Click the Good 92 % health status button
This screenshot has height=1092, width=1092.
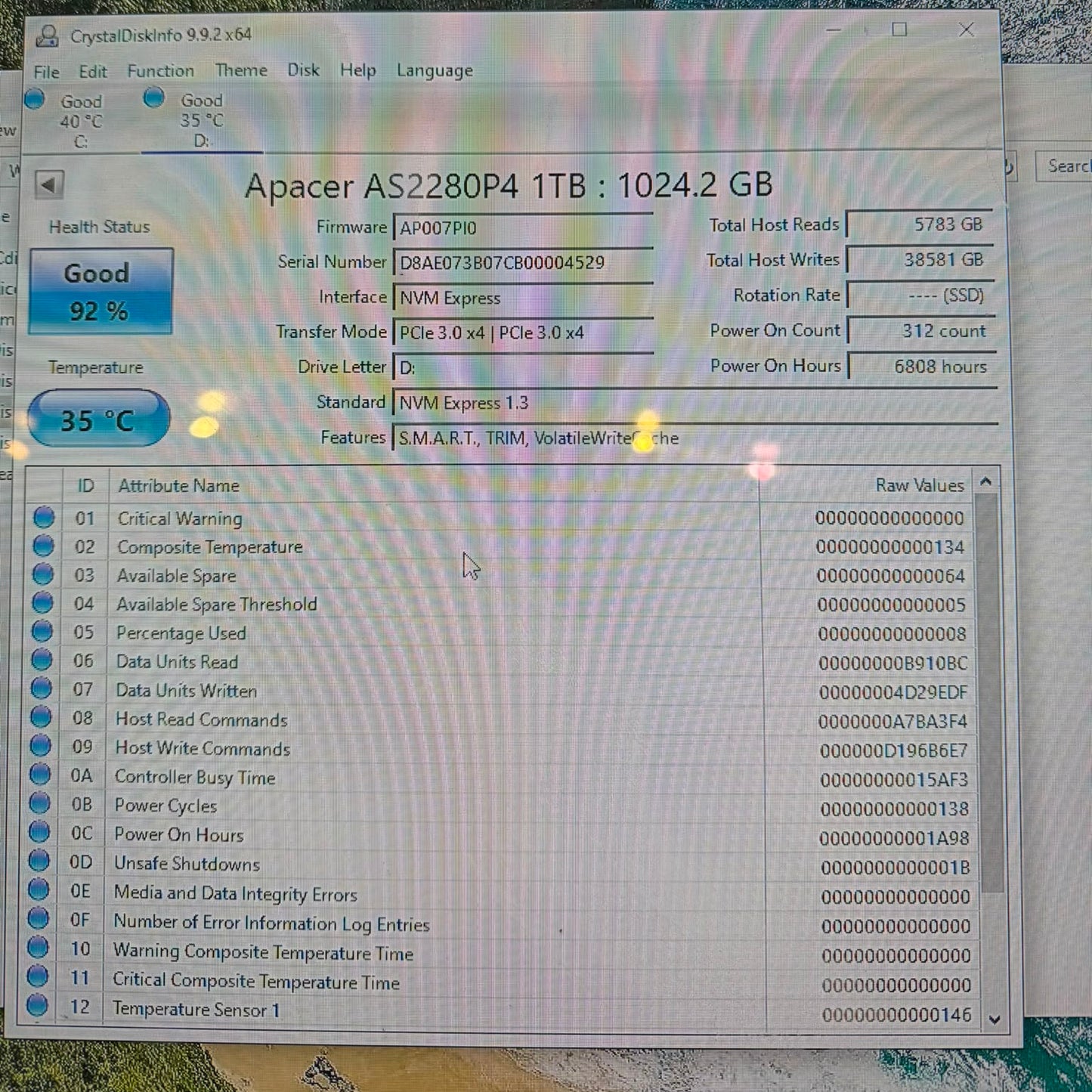(x=101, y=292)
